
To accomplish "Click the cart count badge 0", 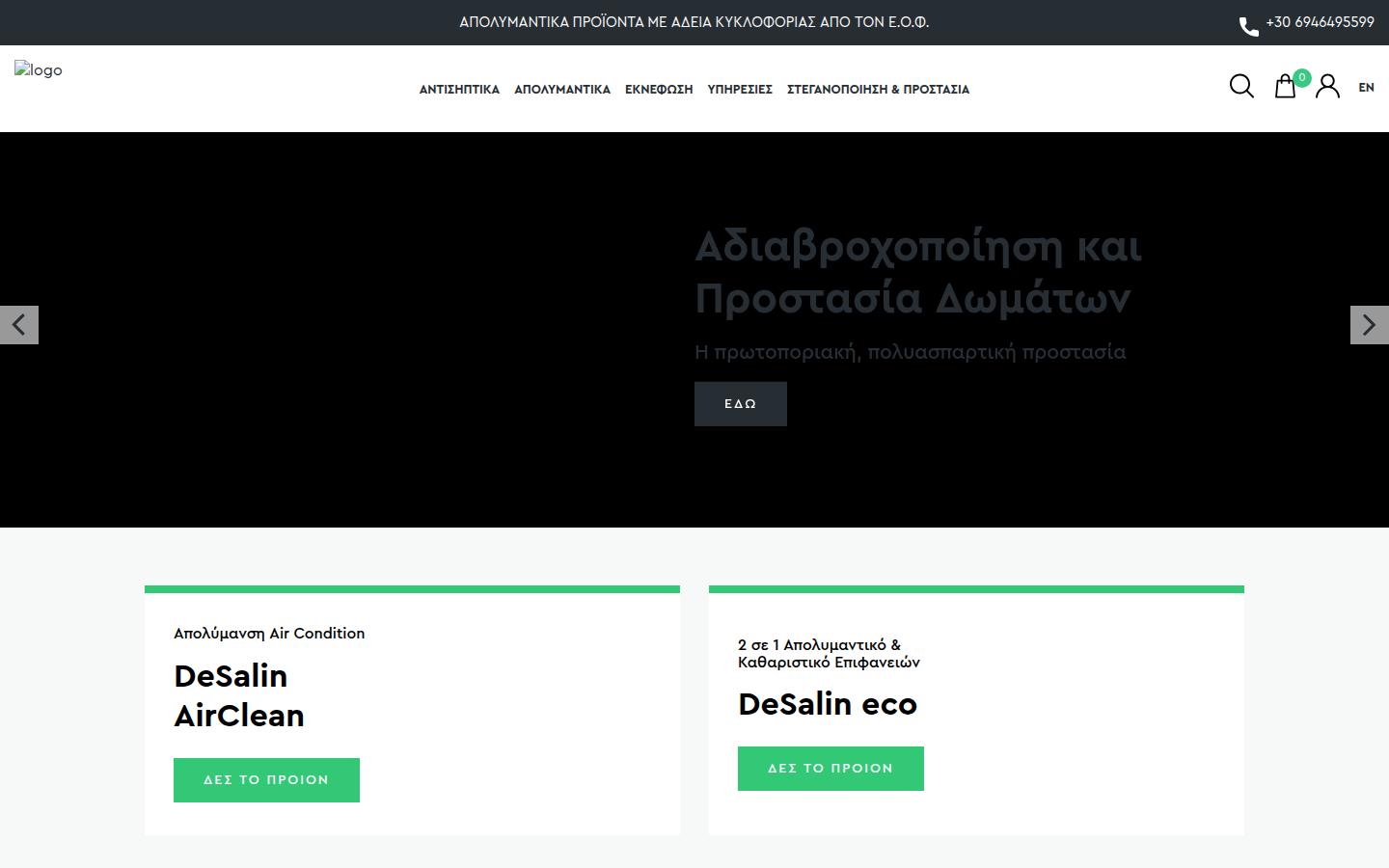I will click(x=1301, y=77).
